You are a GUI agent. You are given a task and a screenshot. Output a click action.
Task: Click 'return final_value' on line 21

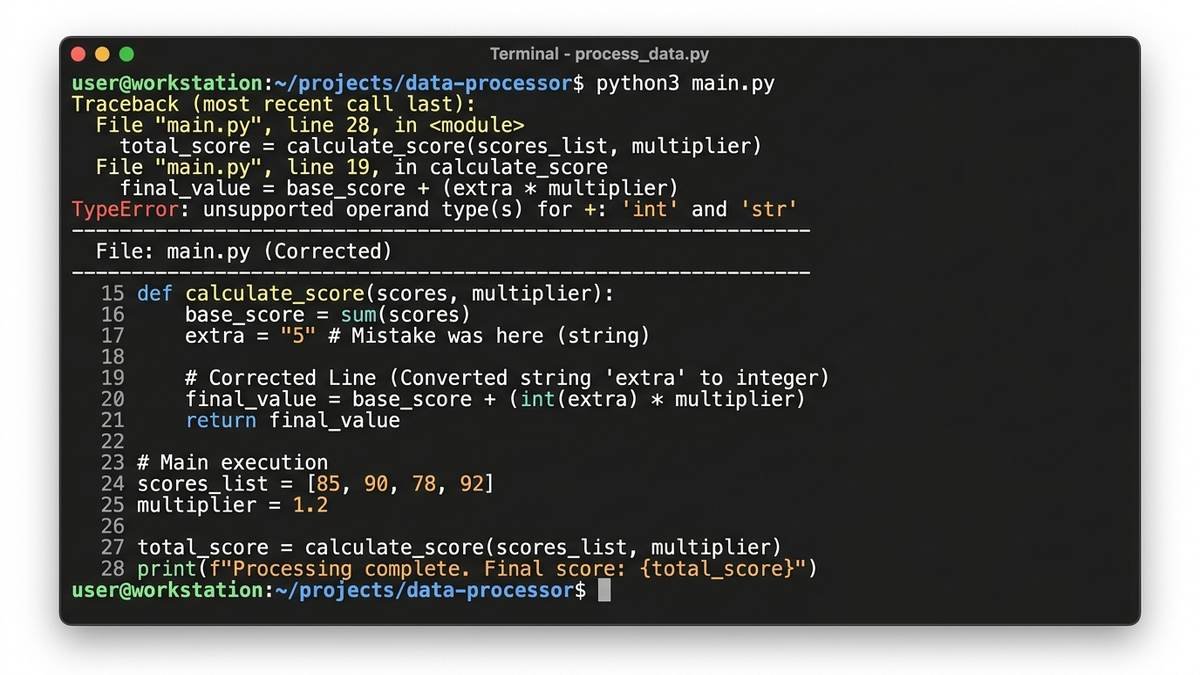[x=292, y=419]
